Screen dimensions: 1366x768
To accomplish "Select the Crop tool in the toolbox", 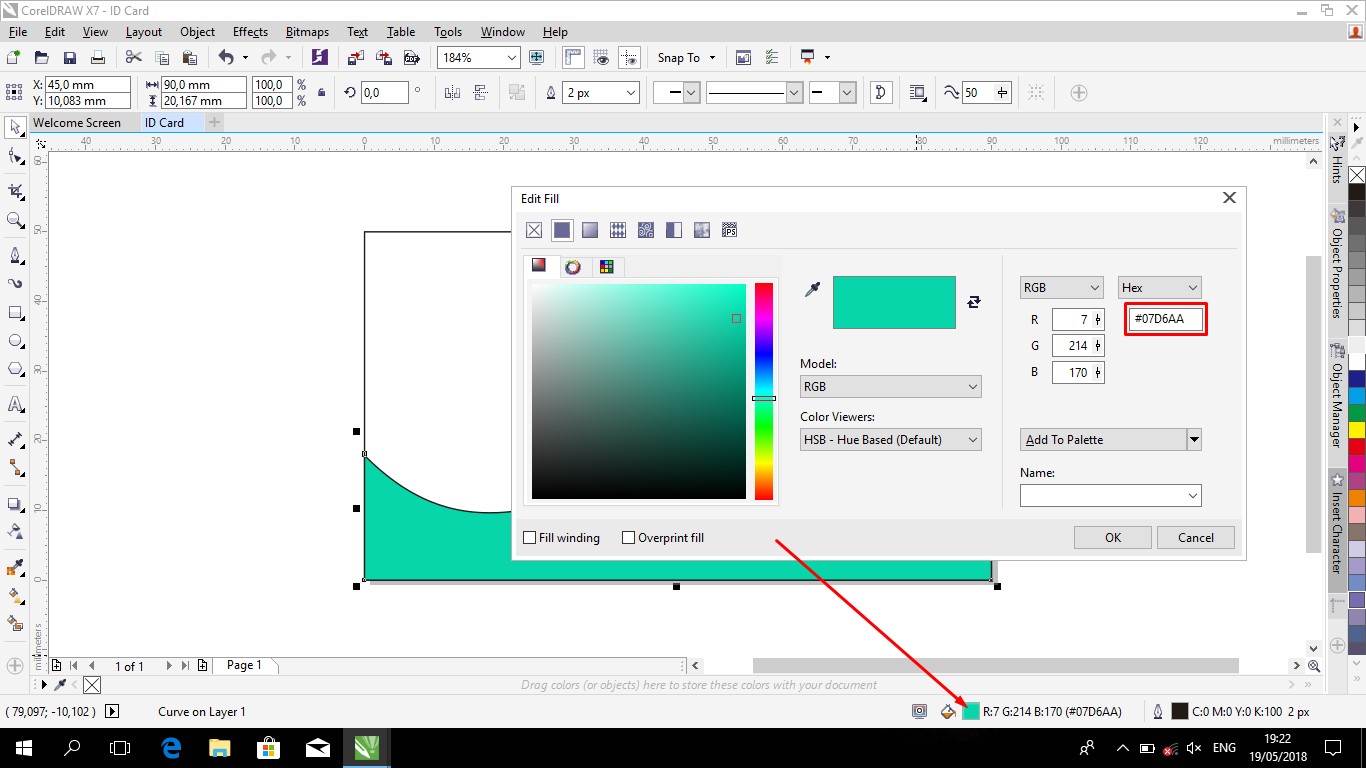I will pyautogui.click(x=15, y=190).
